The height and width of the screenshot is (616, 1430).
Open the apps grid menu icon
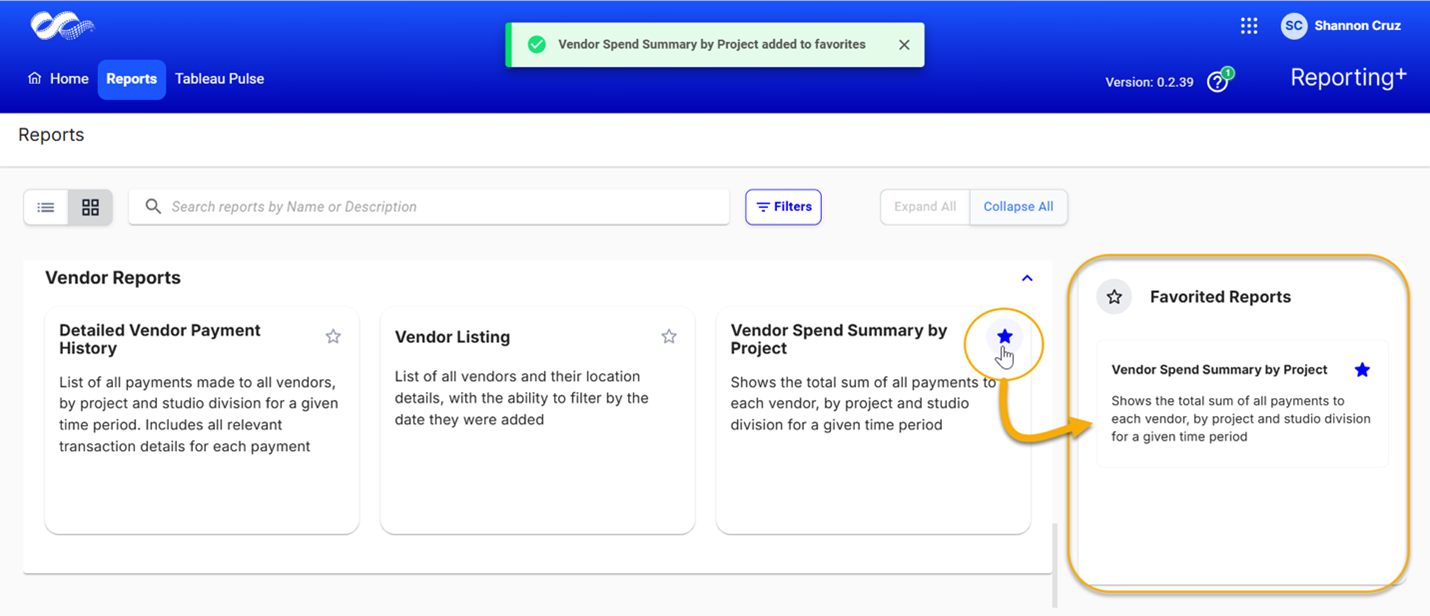pyautogui.click(x=1249, y=26)
